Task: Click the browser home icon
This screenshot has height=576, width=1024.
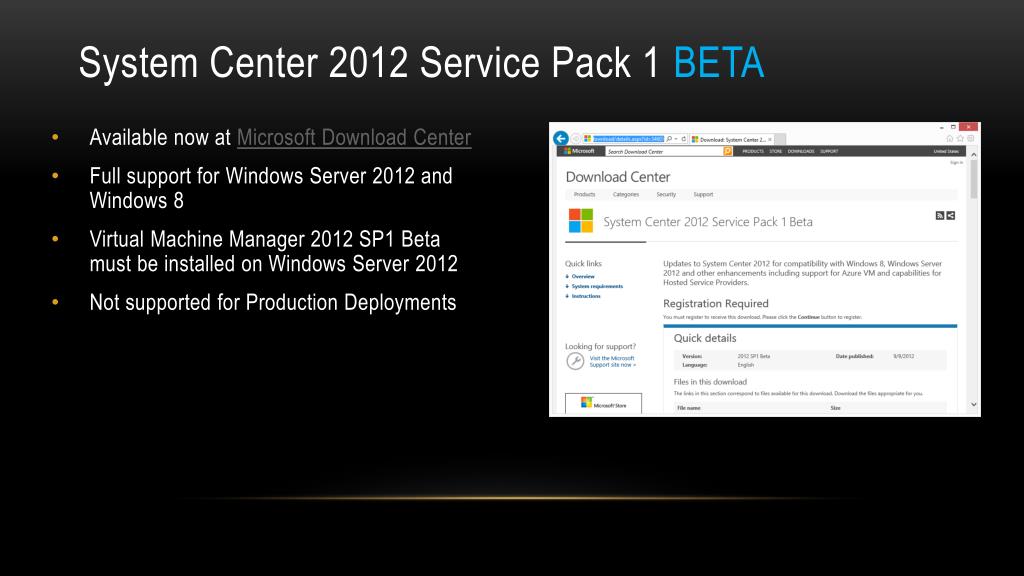Action: point(950,138)
